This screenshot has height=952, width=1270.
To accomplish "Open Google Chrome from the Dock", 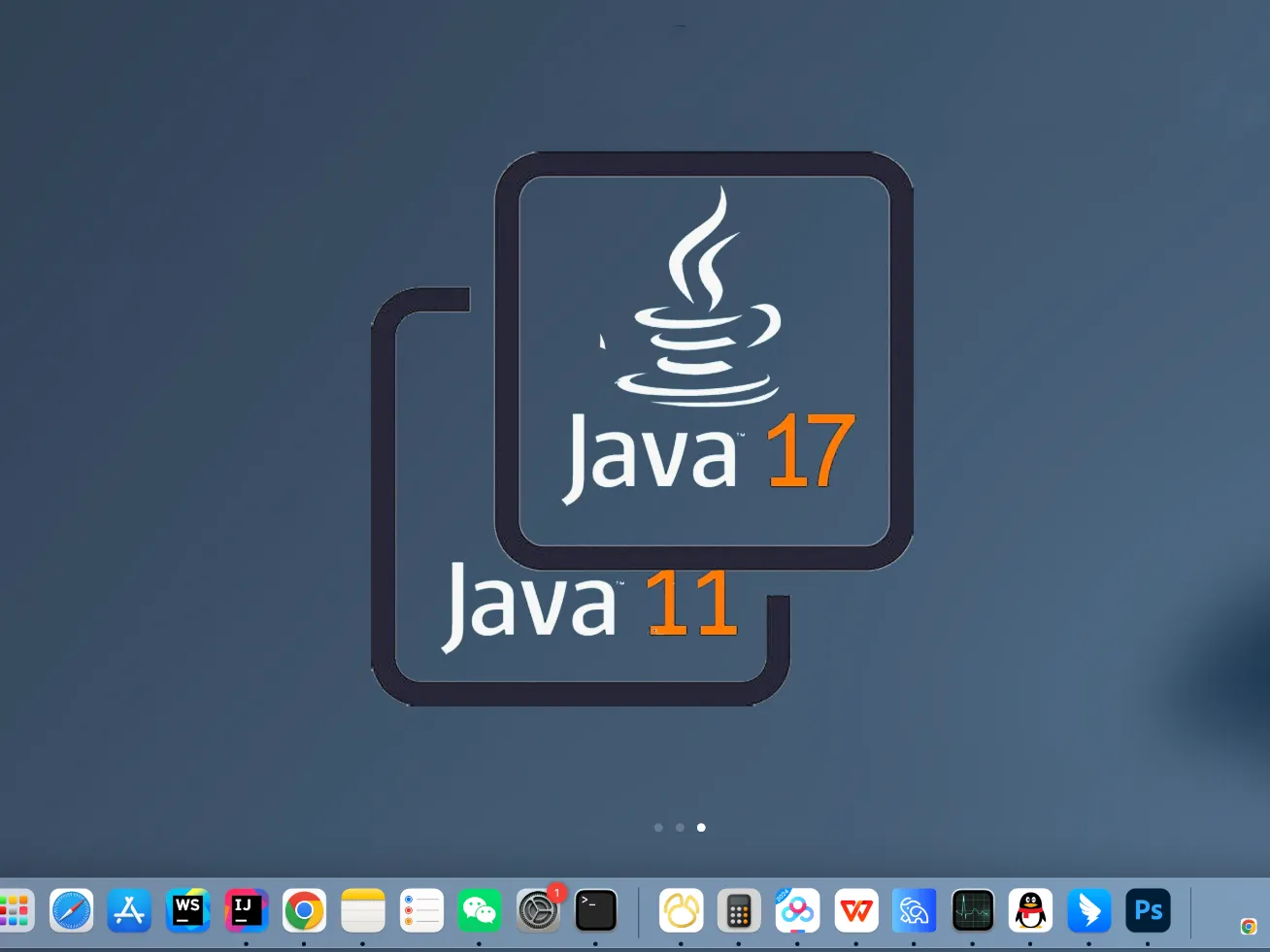I will [x=304, y=910].
